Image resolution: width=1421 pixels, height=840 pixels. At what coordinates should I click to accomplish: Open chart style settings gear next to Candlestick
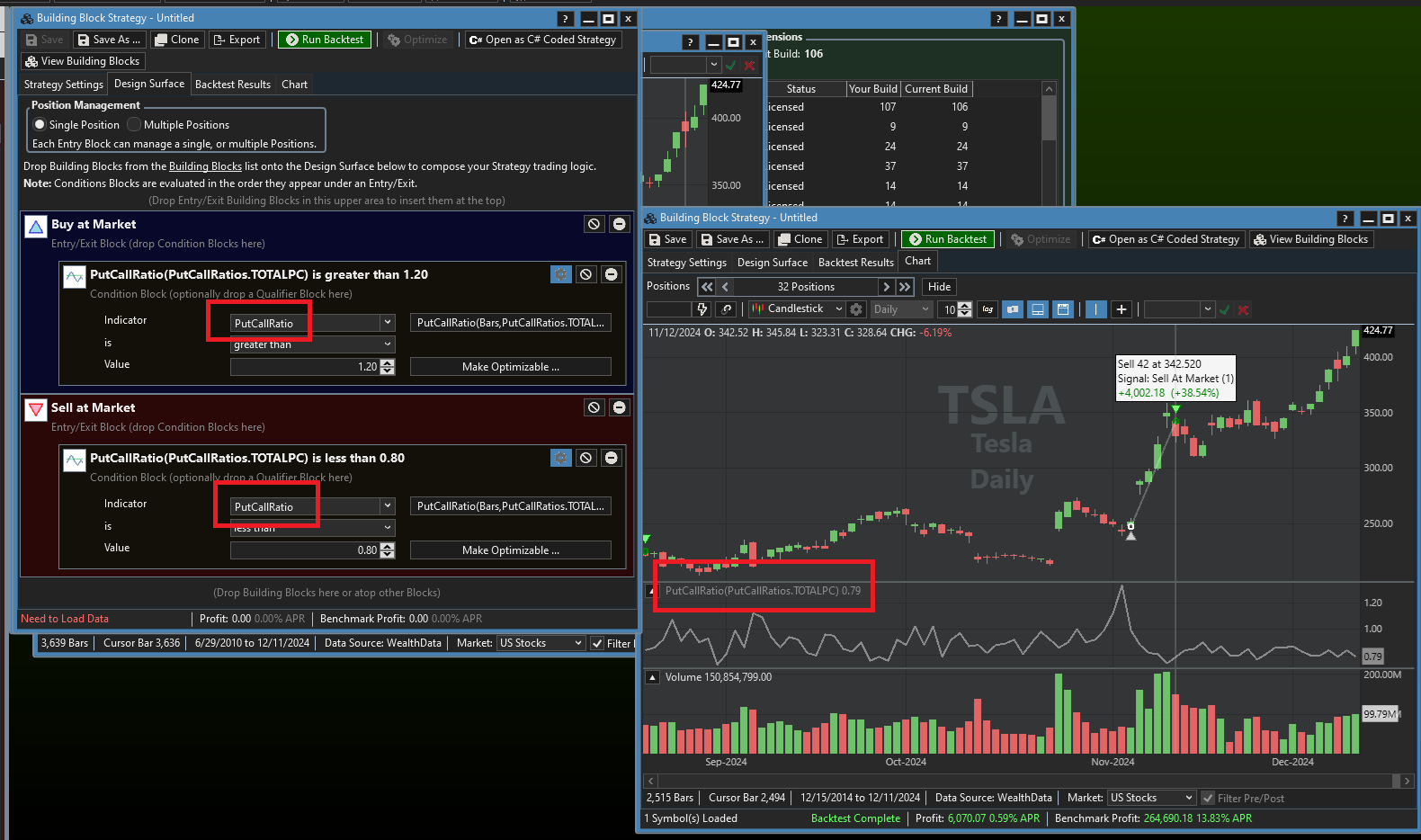point(856,309)
